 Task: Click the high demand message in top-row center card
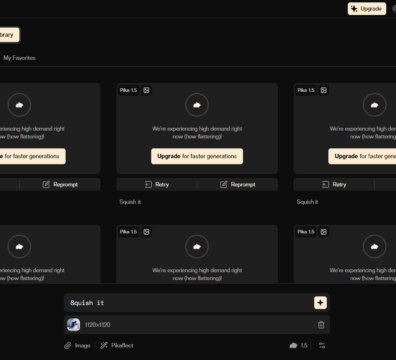[197, 132]
